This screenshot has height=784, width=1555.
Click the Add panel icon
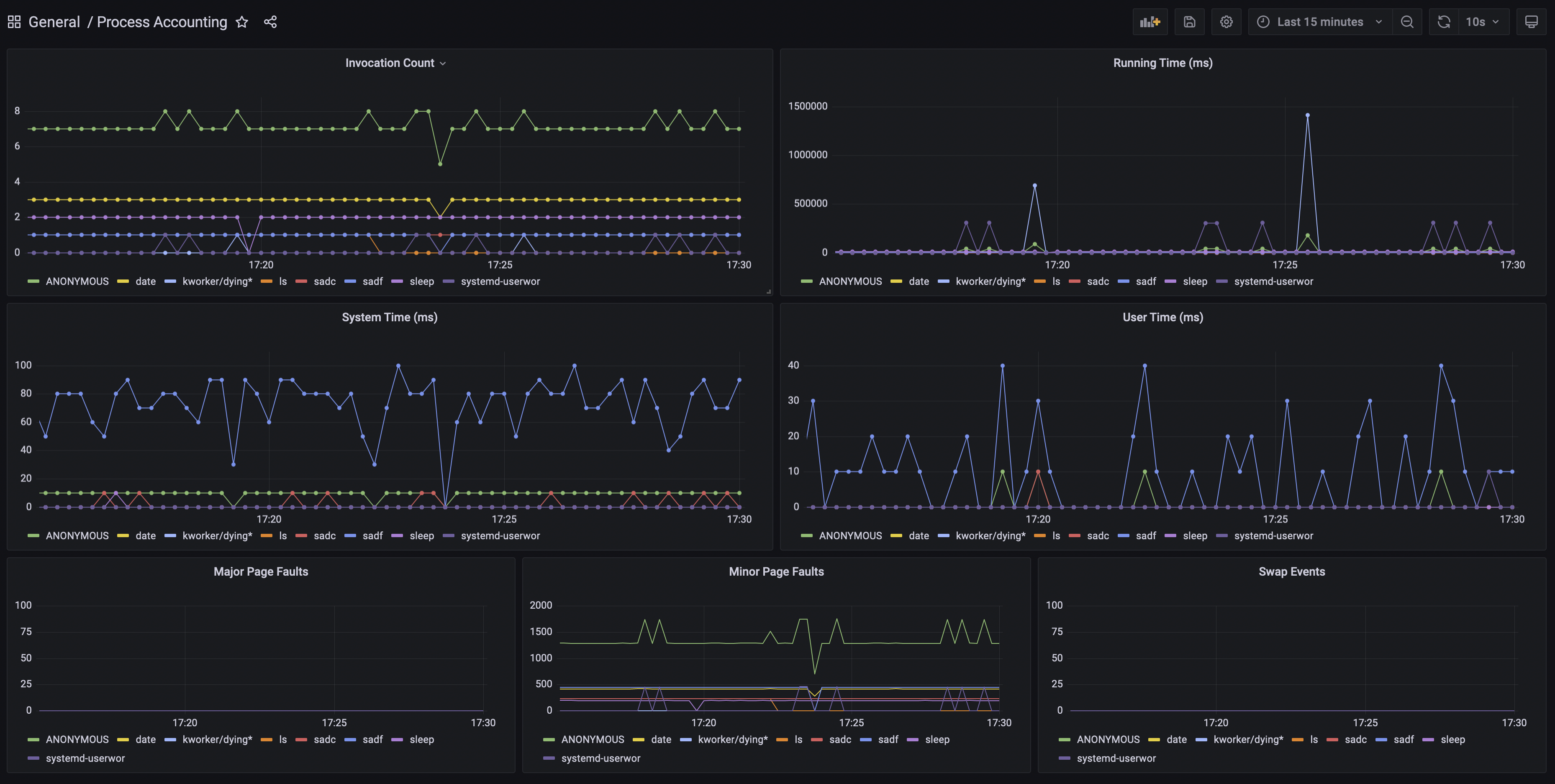pos(1150,22)
